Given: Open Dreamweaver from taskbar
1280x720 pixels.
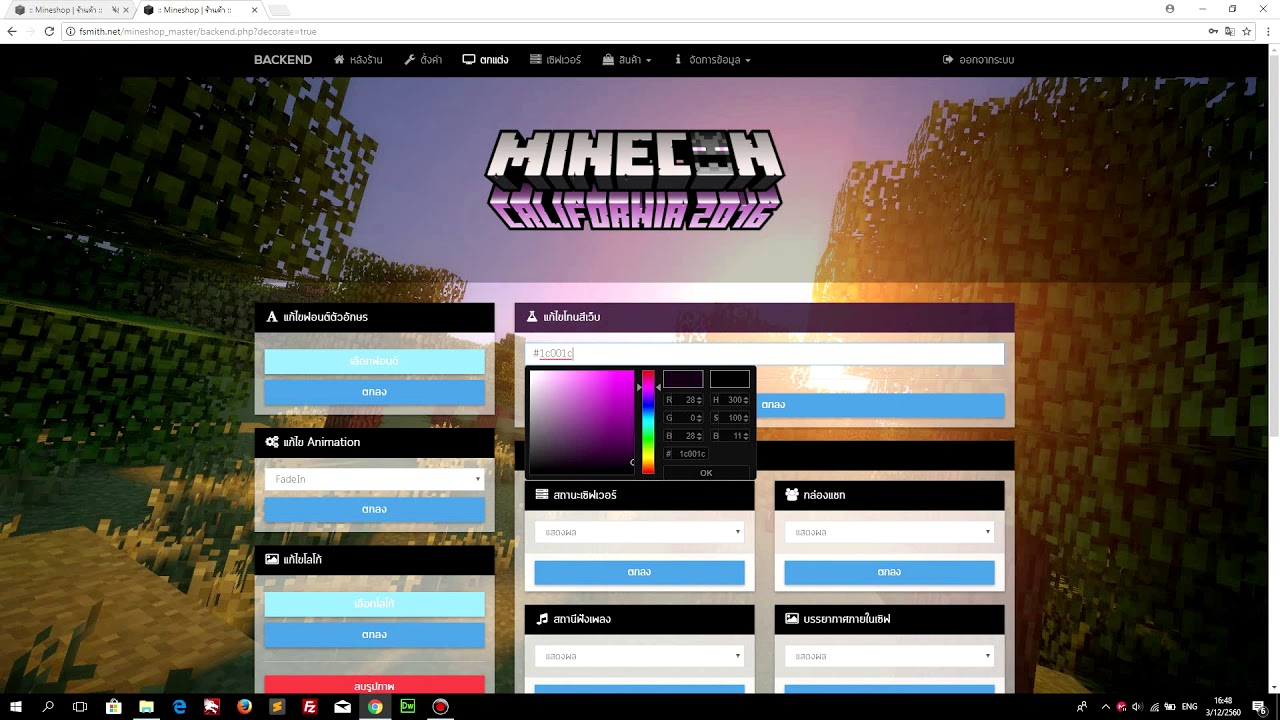Looking at the screenshot, I should (x=408, y=707).
